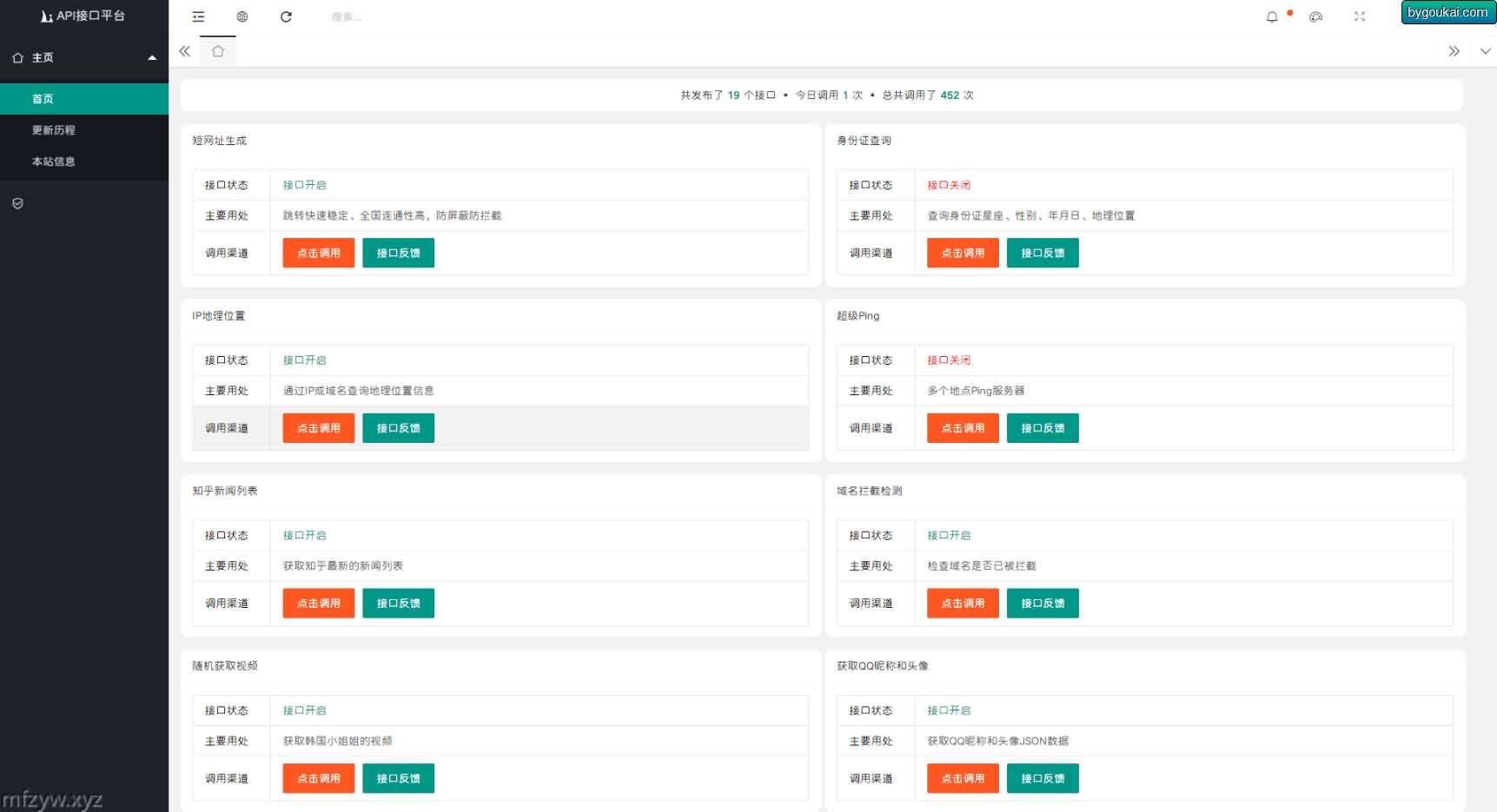The image size is (1497, 812).
Task: Open the notification bell
Action: tap(1272, 17)
